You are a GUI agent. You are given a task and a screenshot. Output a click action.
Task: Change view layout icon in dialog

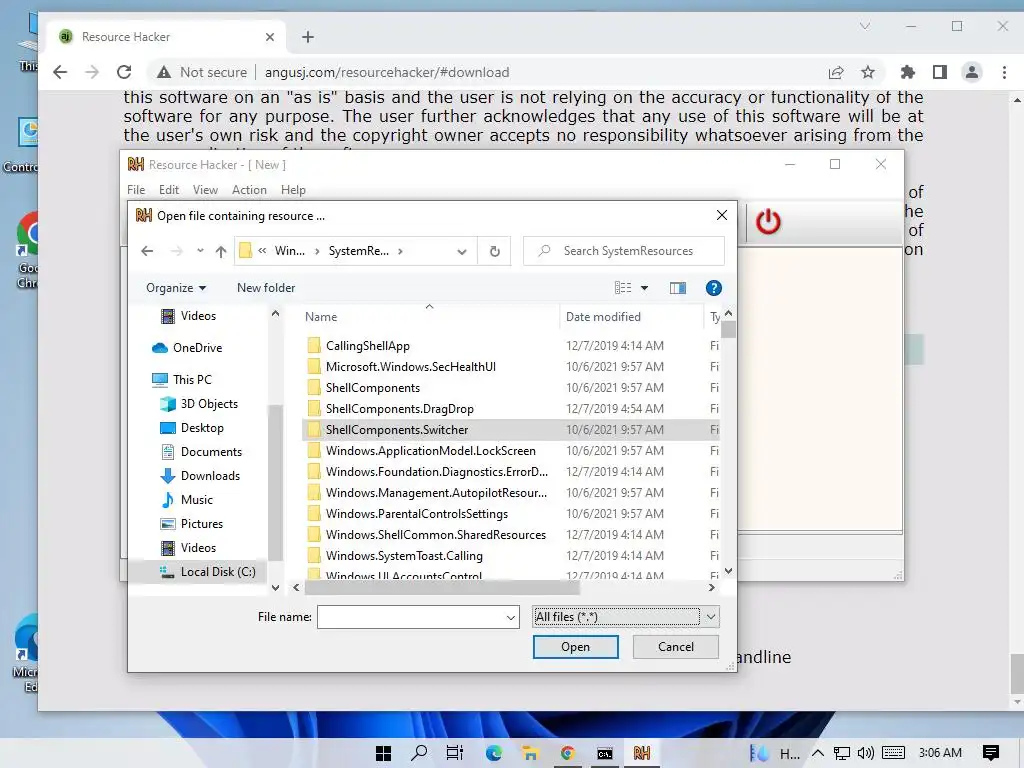click(x=623, y=288)
